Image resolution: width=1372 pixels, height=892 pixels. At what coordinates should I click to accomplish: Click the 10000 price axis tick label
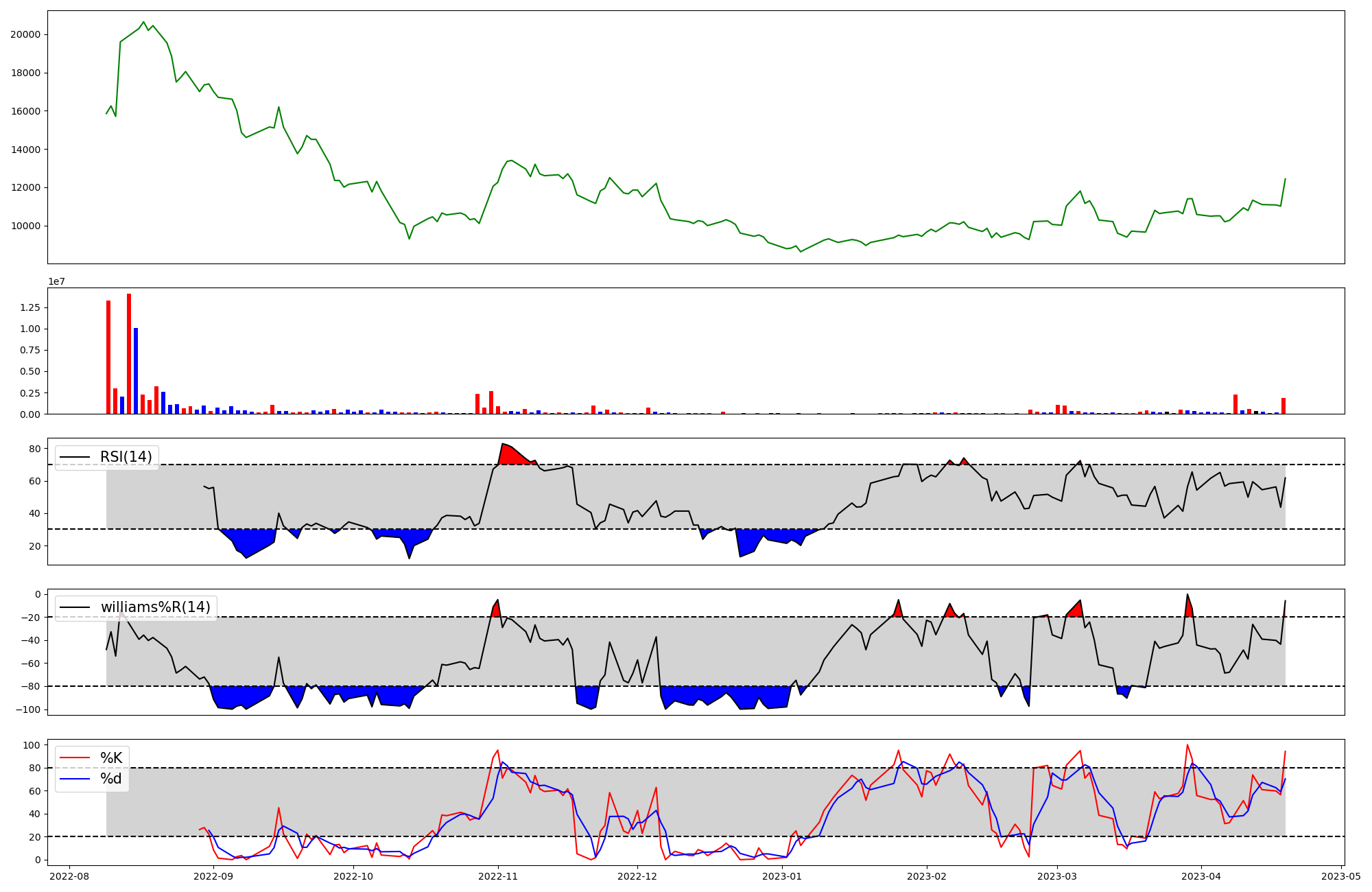[26, 226]
